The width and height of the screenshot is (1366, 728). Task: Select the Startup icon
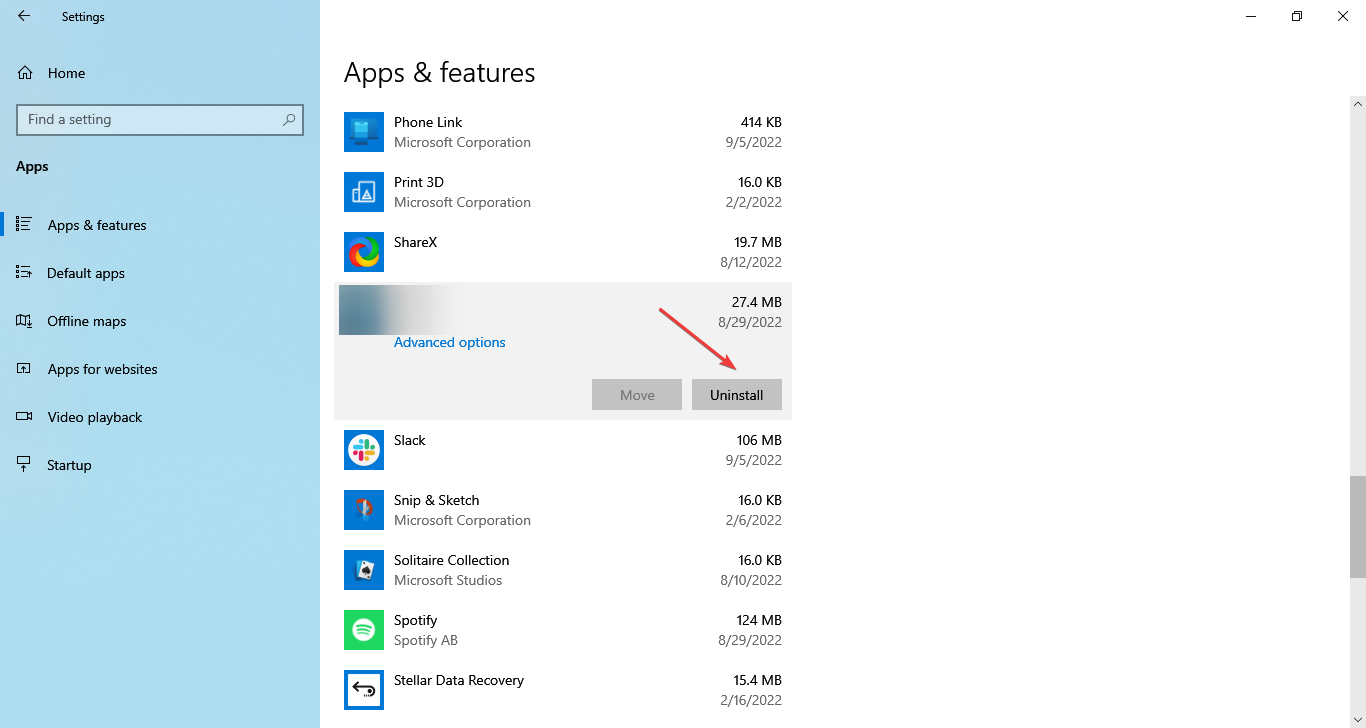24,464
